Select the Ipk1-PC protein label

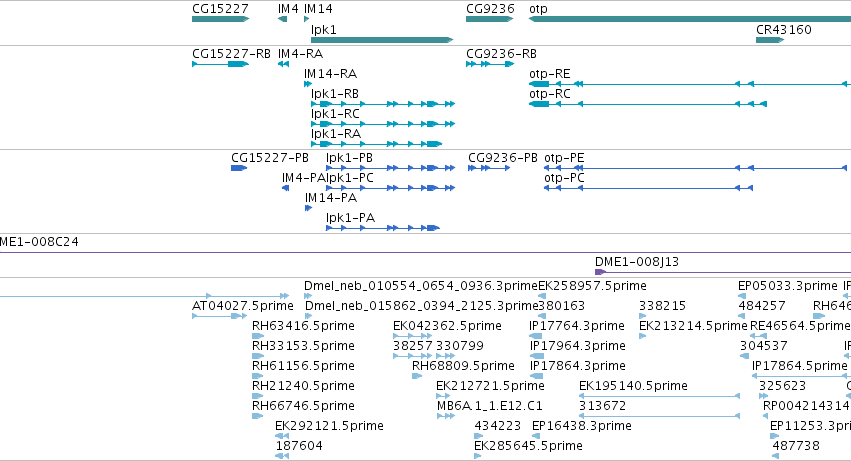coord(350,178)
